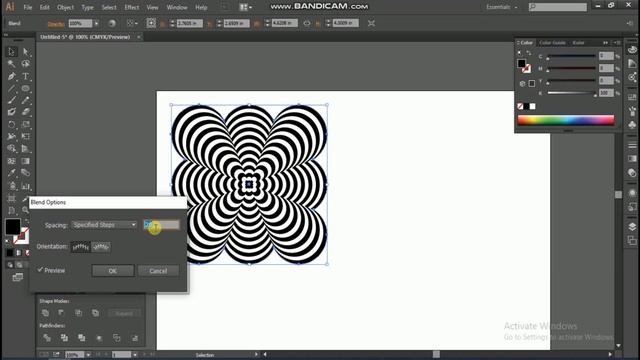
Task: Select the Untitled-5 document tab
Action: click(x=85, y=37)
